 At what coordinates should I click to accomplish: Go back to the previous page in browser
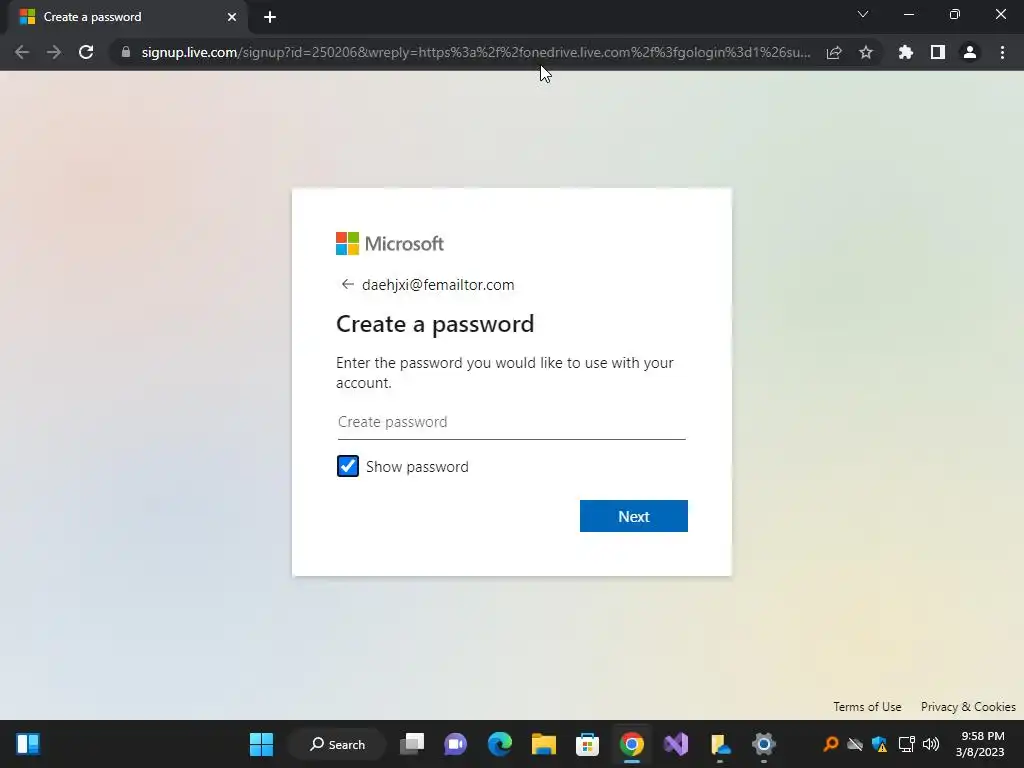[22, 52]
